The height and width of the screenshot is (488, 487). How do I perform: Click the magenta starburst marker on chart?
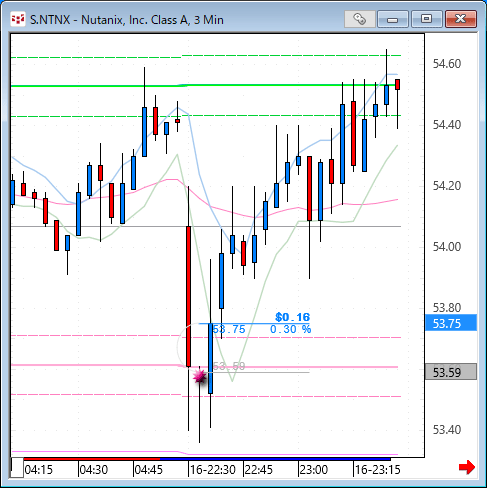[199, 377]
